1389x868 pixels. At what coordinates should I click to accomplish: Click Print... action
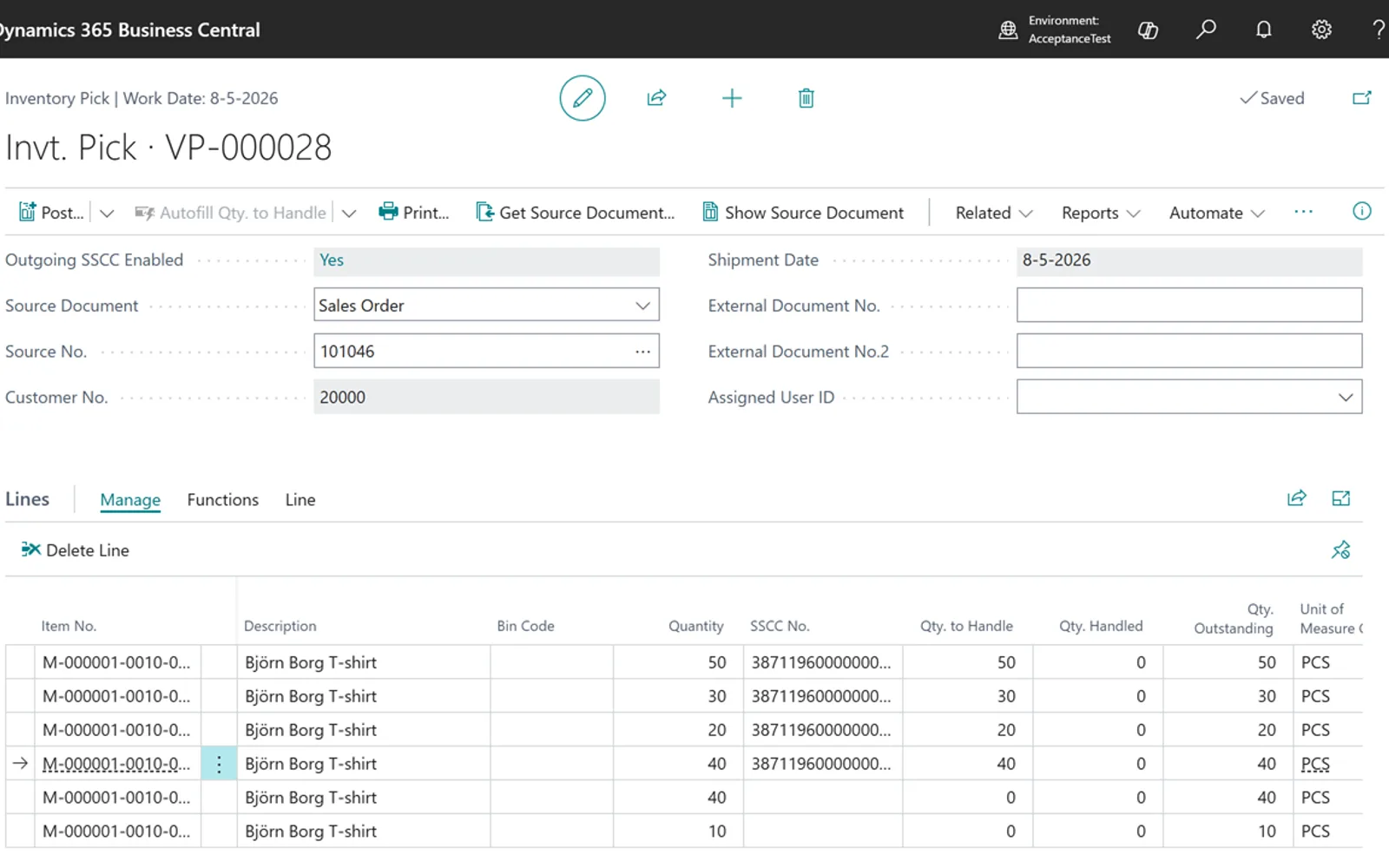pos(414,213)
